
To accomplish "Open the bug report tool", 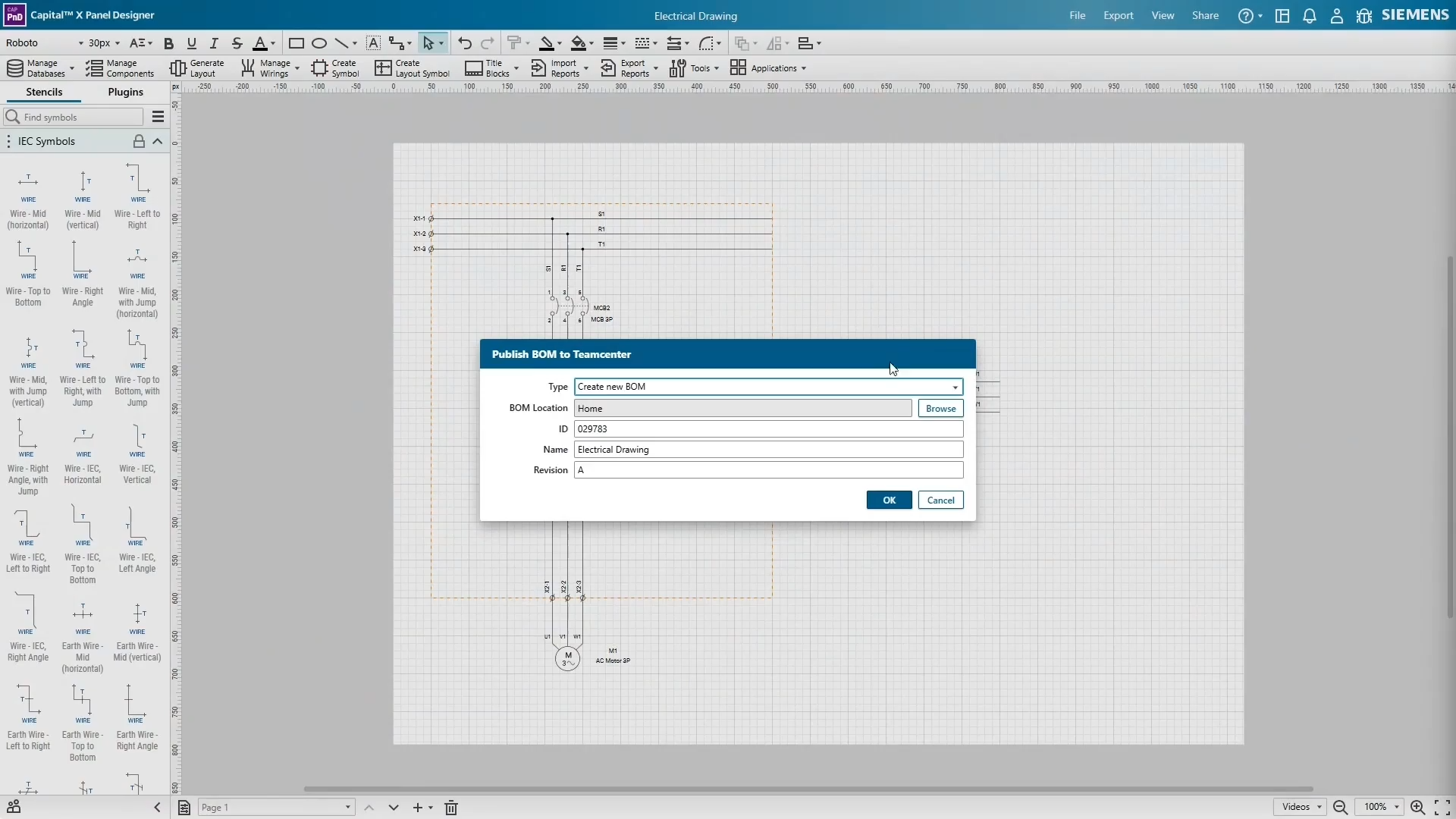I will pos(1363,15).
